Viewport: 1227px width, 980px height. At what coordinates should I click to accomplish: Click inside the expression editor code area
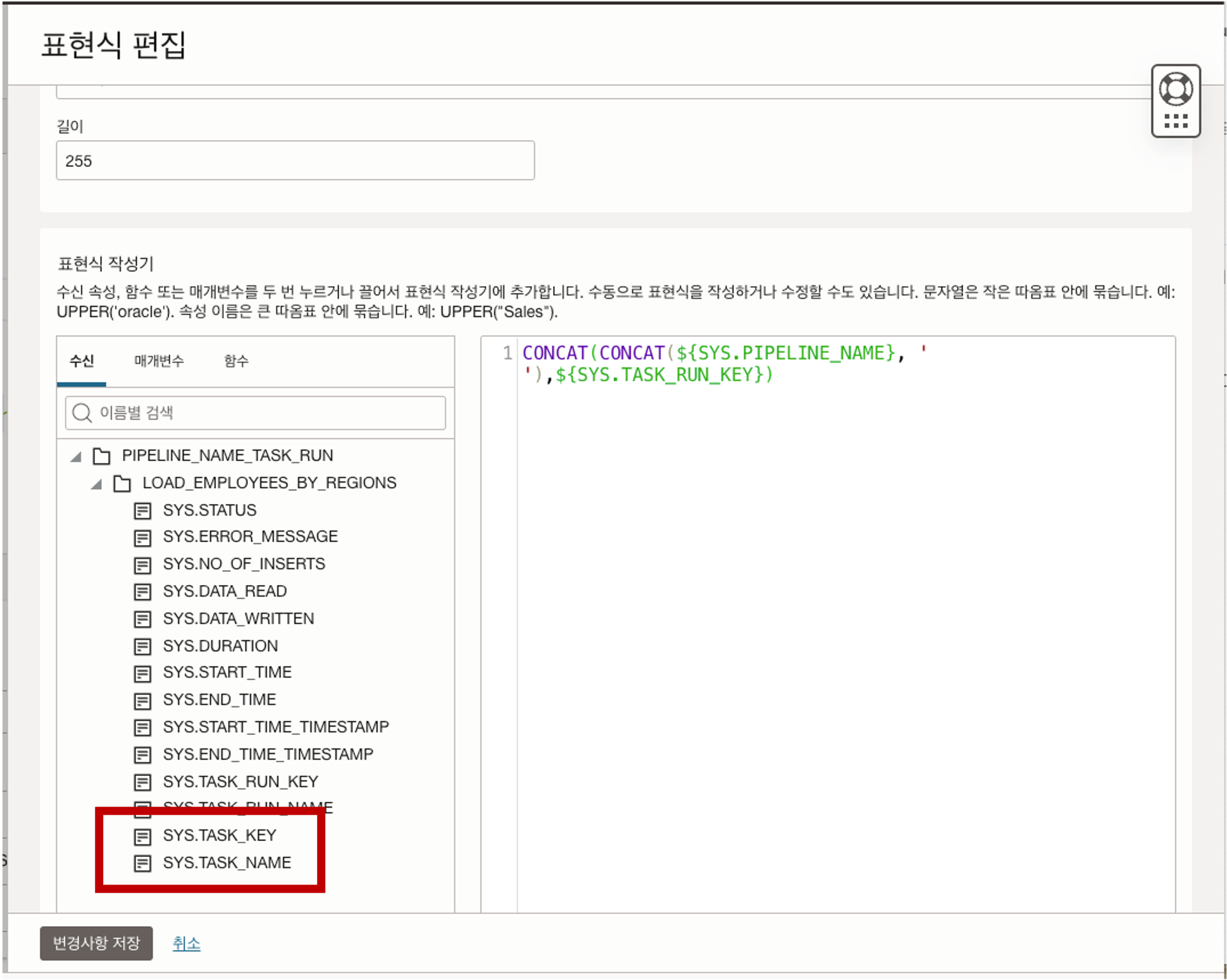(846, 624)
